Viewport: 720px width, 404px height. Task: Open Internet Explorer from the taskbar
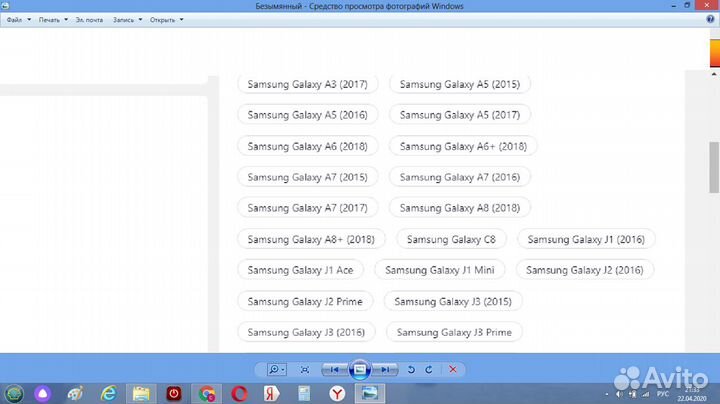tap(108, 392)
